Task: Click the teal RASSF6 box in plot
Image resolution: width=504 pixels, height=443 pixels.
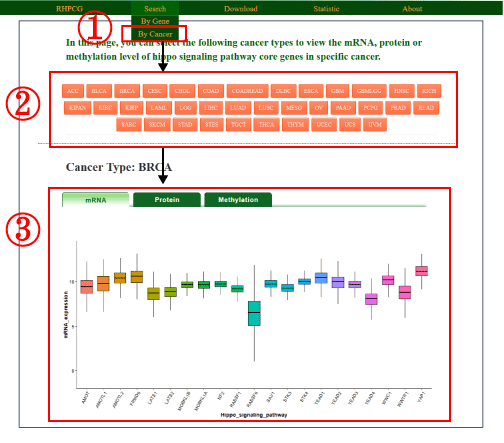Action: 254,313
